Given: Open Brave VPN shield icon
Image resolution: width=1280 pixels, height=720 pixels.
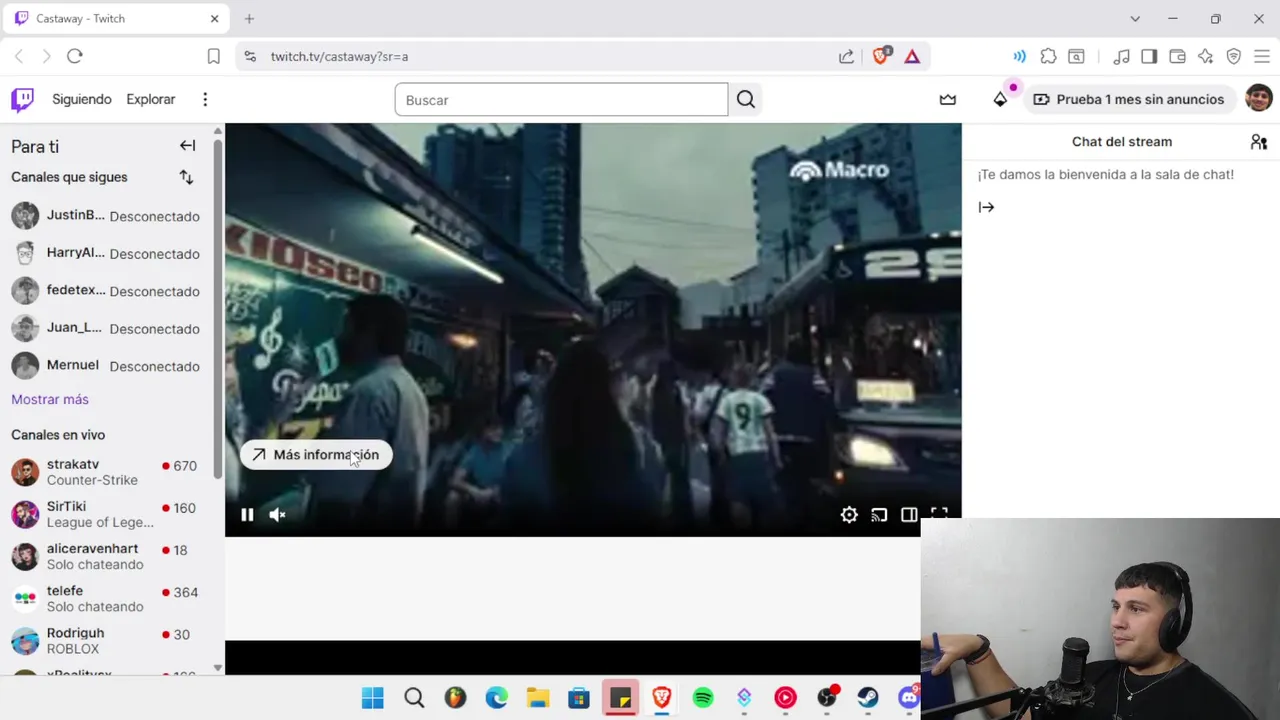Looking at the screenshot, I should tap(1233, 56).
